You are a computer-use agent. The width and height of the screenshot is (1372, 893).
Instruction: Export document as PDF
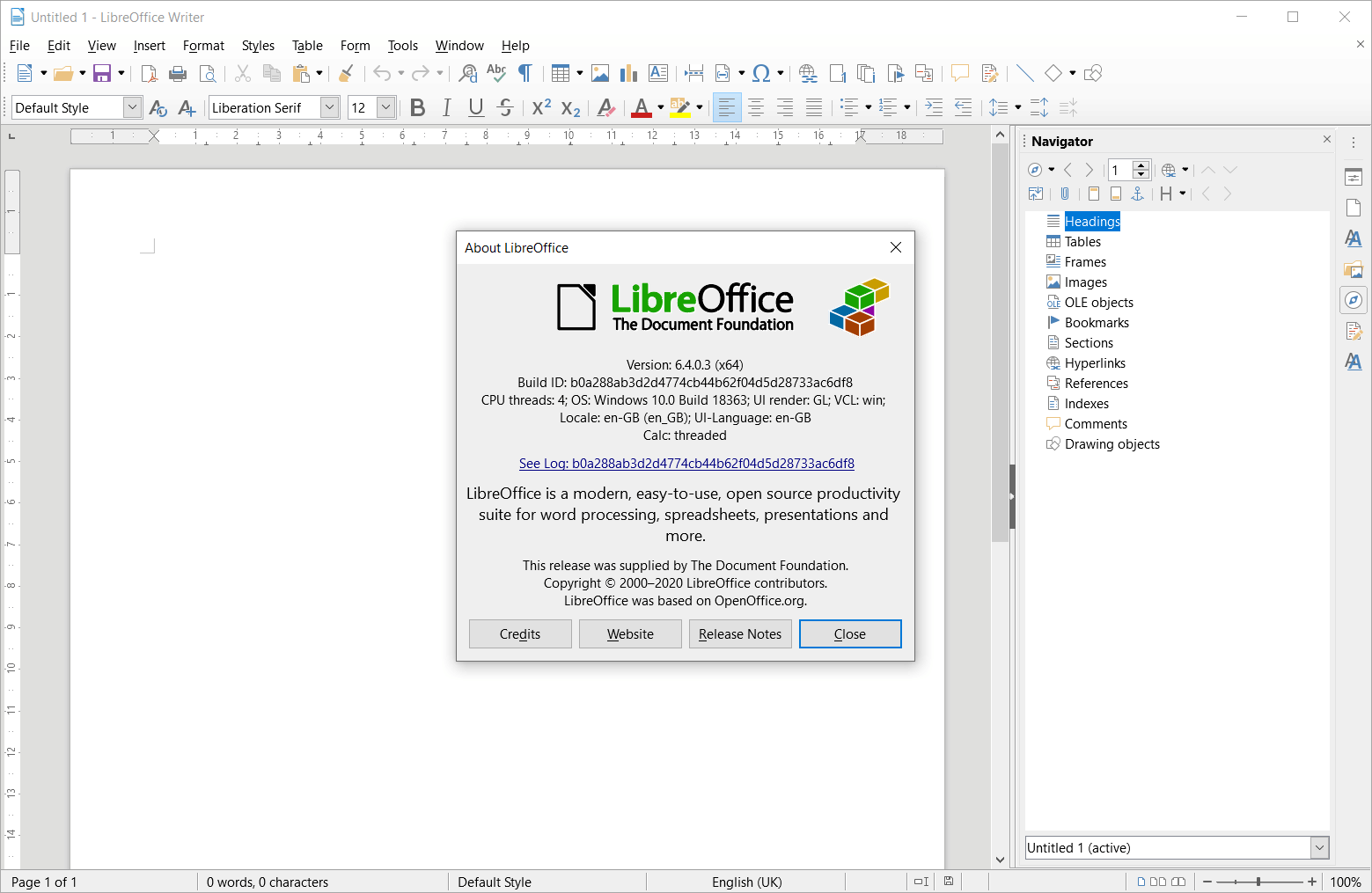click(149, 73)
